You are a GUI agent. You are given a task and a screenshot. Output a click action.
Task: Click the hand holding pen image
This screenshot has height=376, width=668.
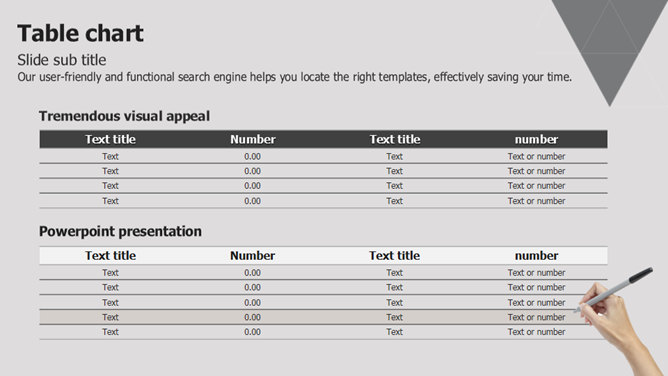618,321
